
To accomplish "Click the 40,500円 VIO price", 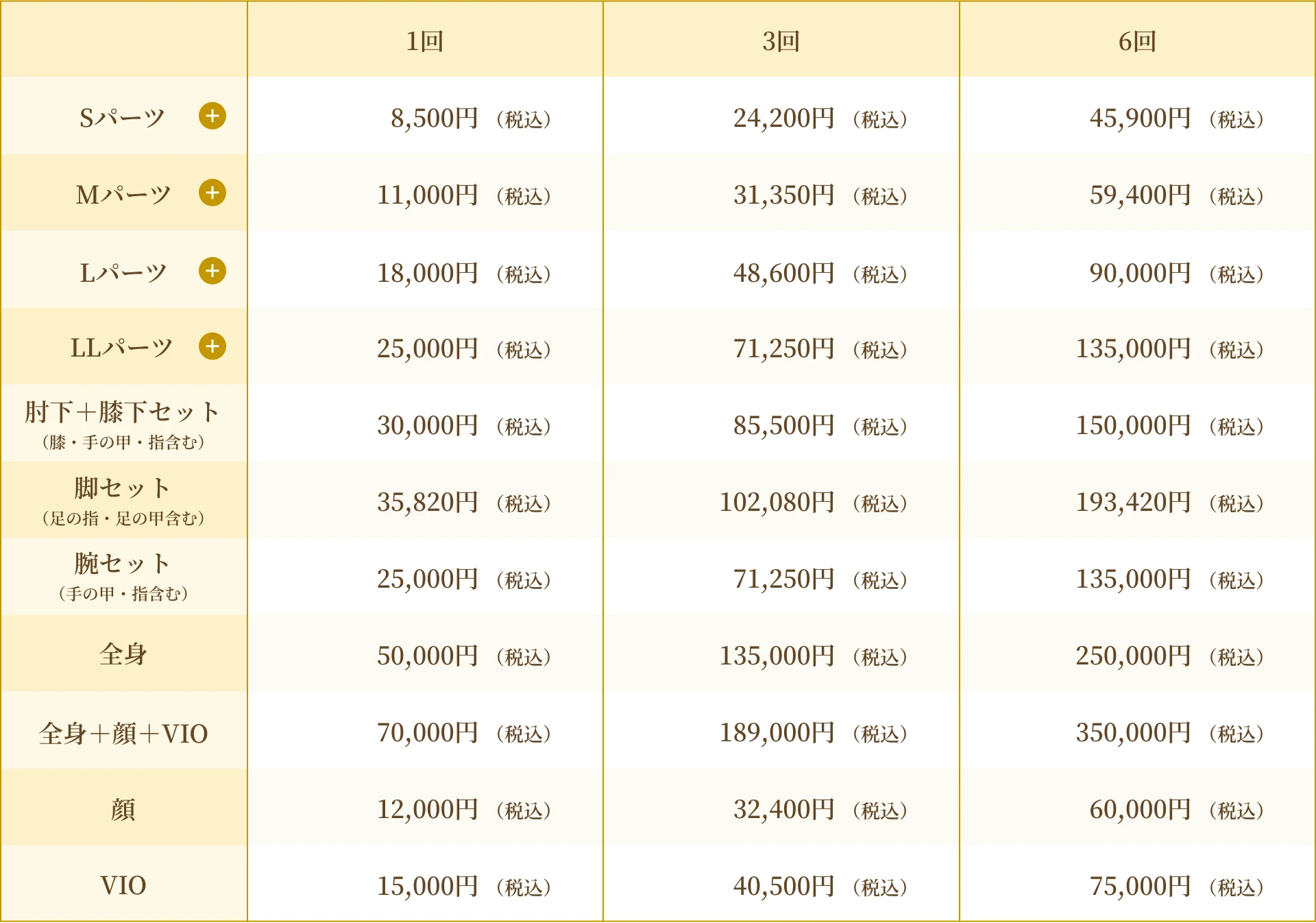I will 784,886.
